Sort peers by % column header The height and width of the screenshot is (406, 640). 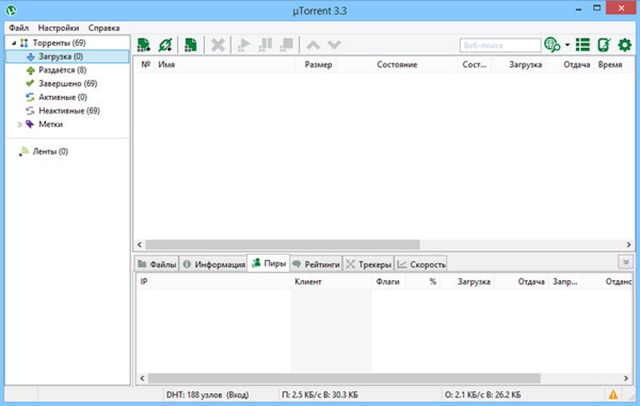(433, 282)
